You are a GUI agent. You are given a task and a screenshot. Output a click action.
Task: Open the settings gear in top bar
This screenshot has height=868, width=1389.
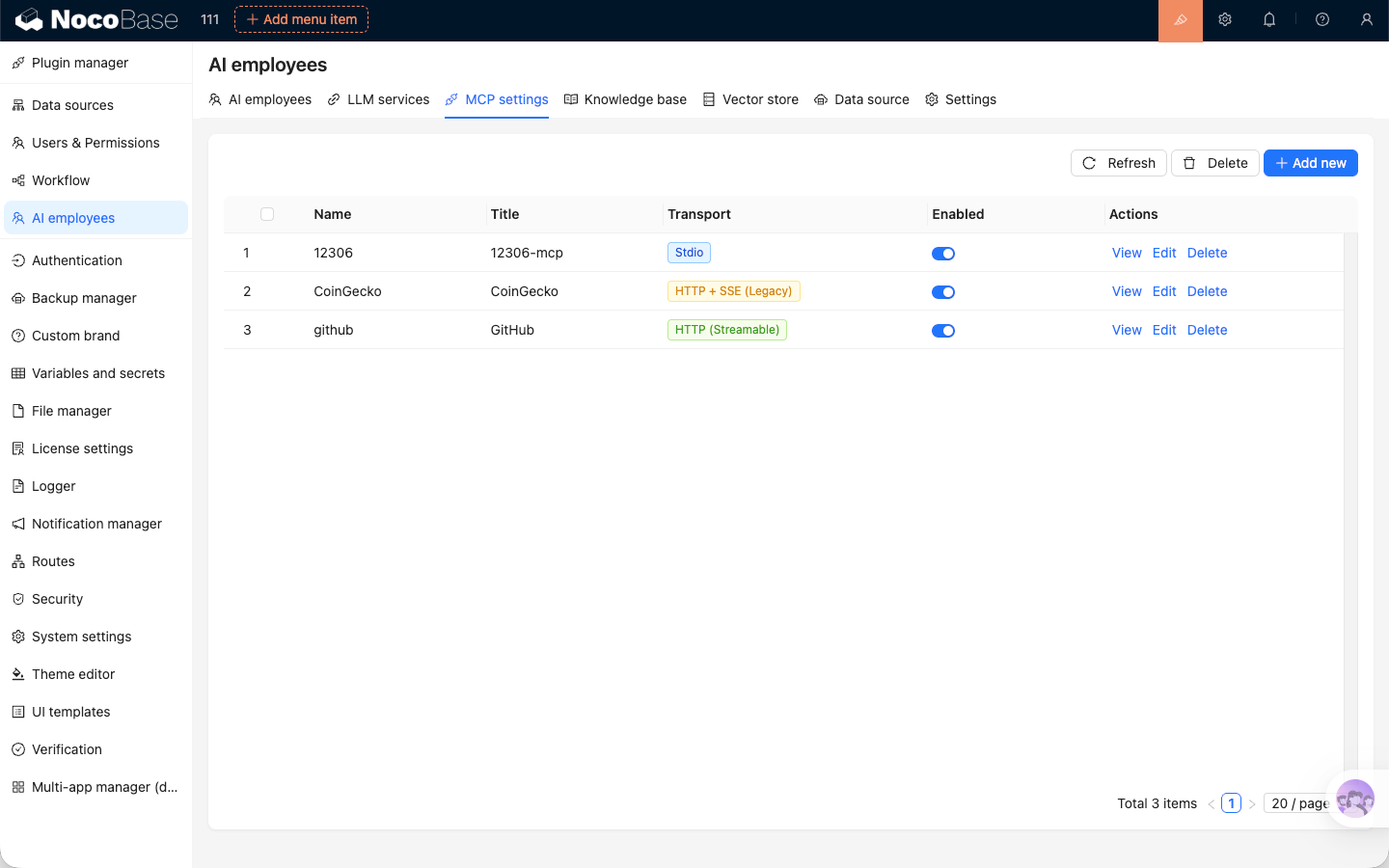(x=1225, y=20)
